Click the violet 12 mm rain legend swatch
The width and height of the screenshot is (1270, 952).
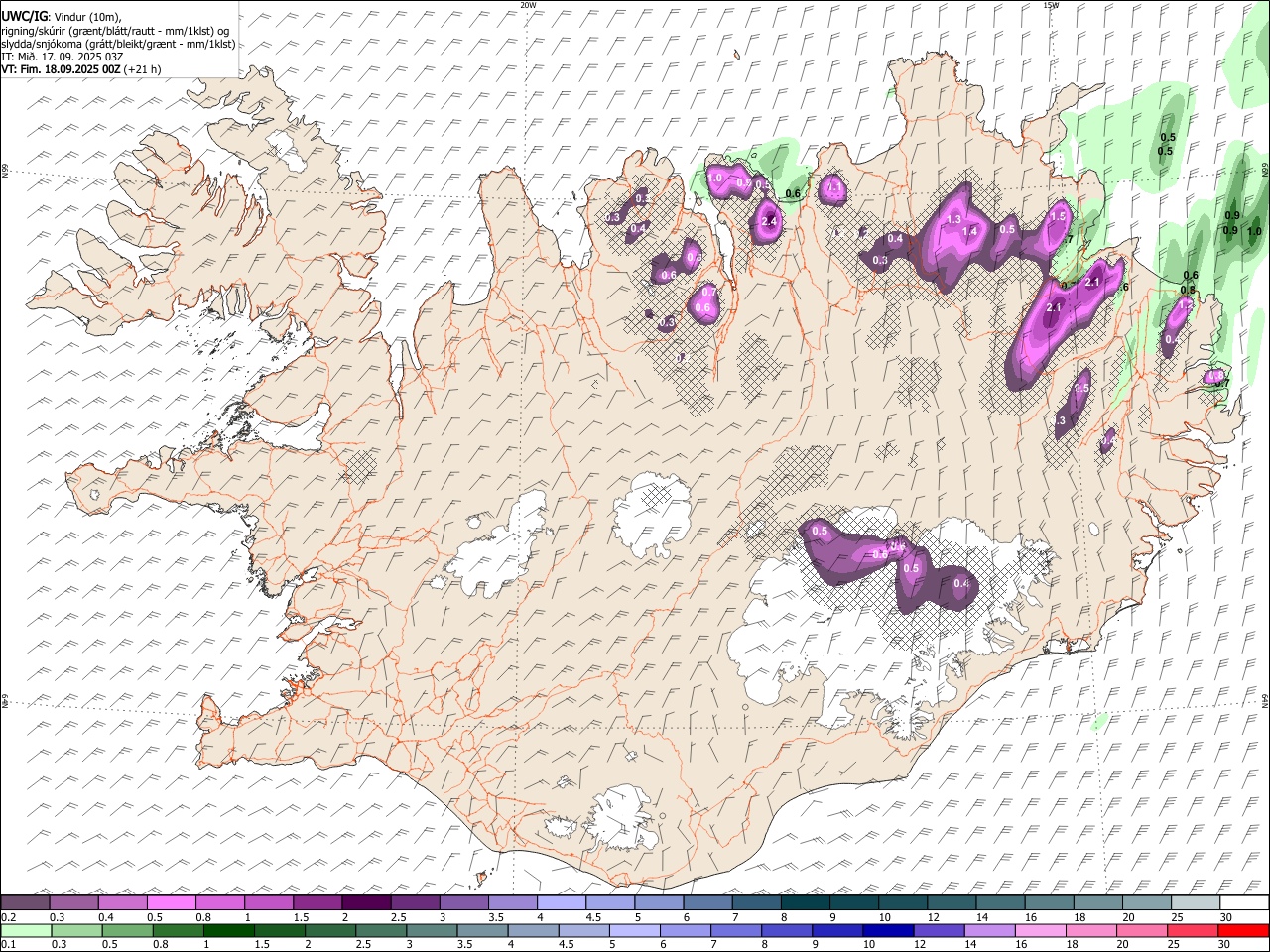[940, 931]
